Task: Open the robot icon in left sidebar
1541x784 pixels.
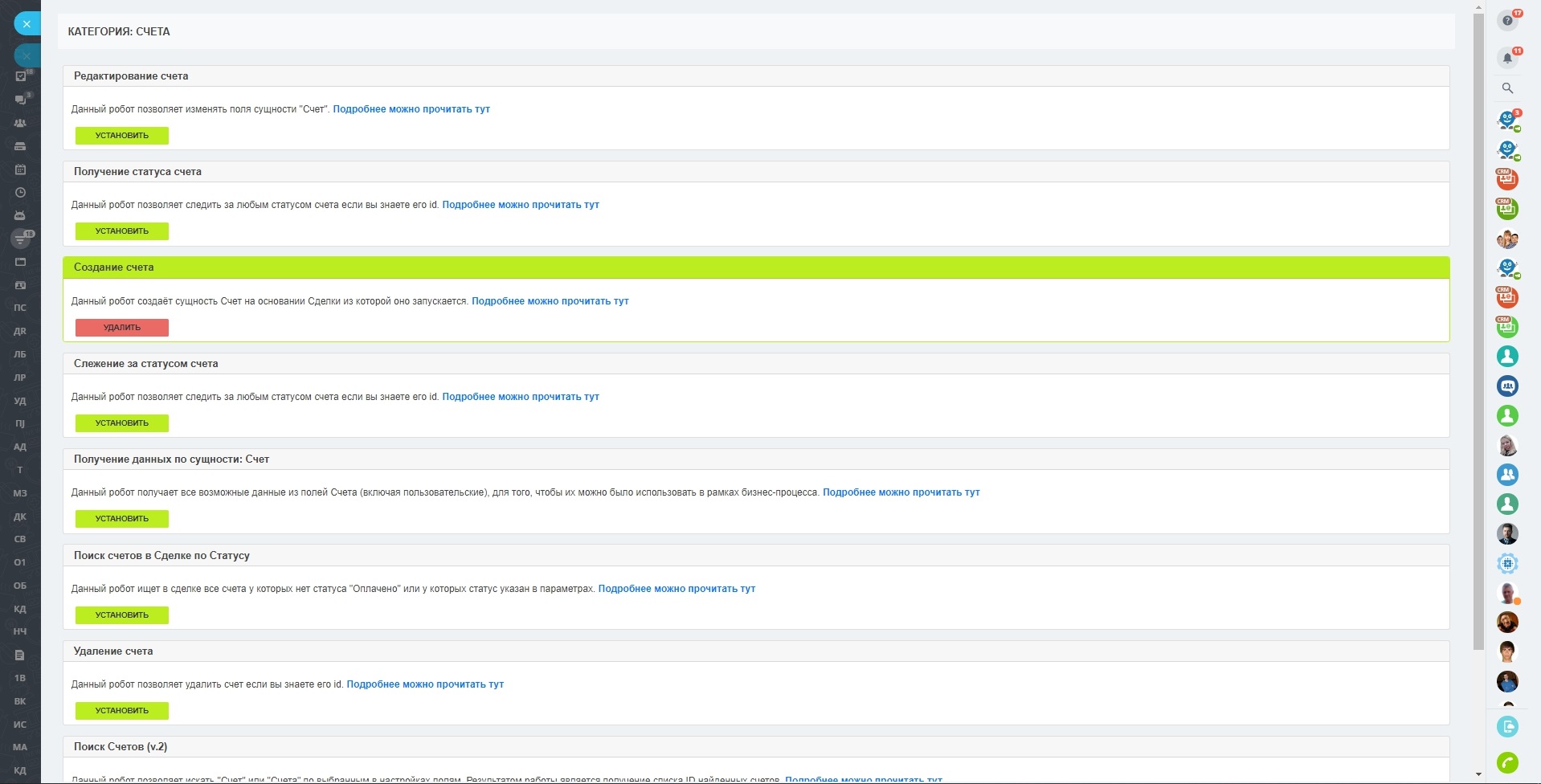Action: coord(21,215)
